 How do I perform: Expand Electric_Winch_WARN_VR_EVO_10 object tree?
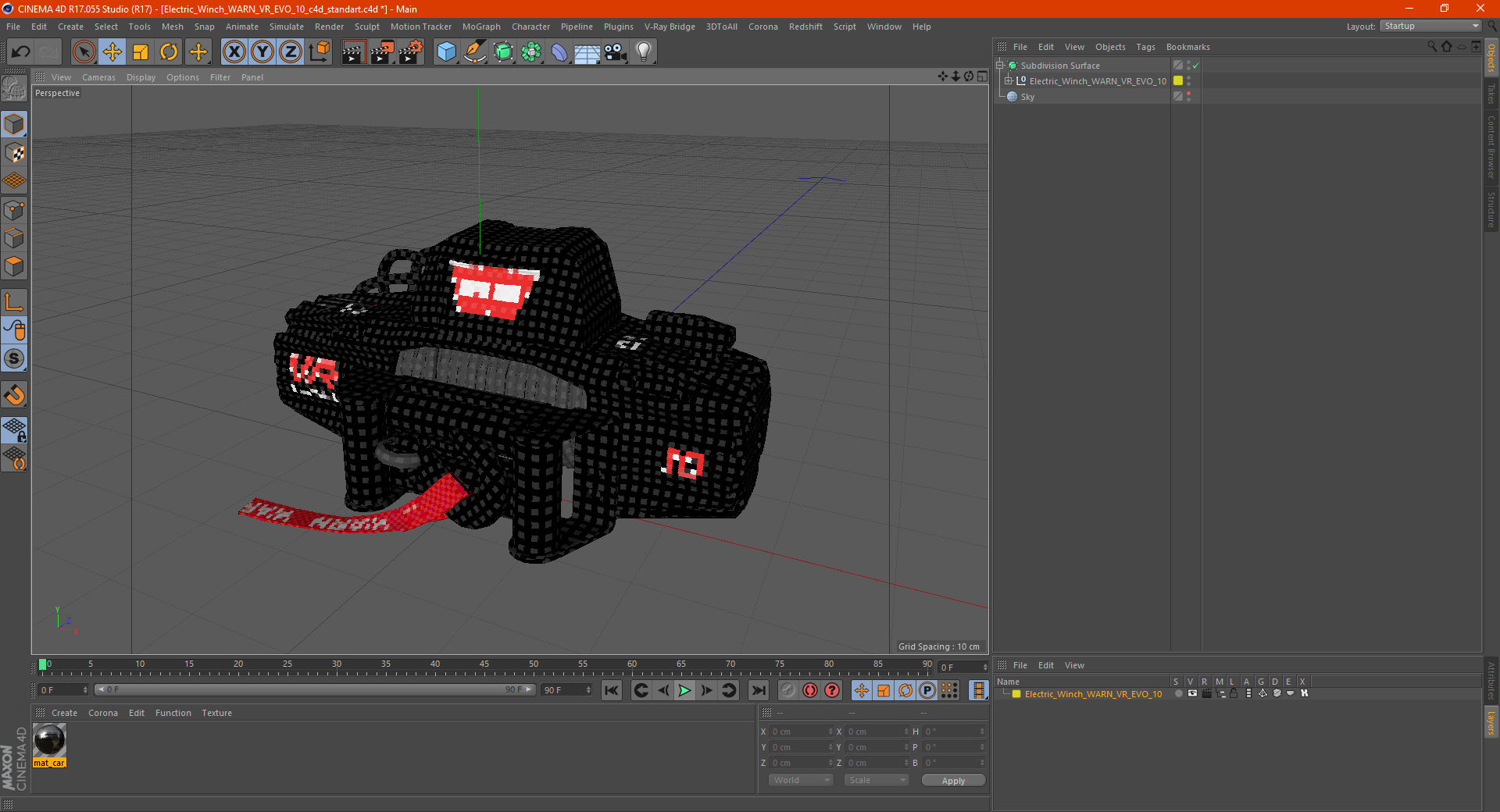tap(1009, 80)
